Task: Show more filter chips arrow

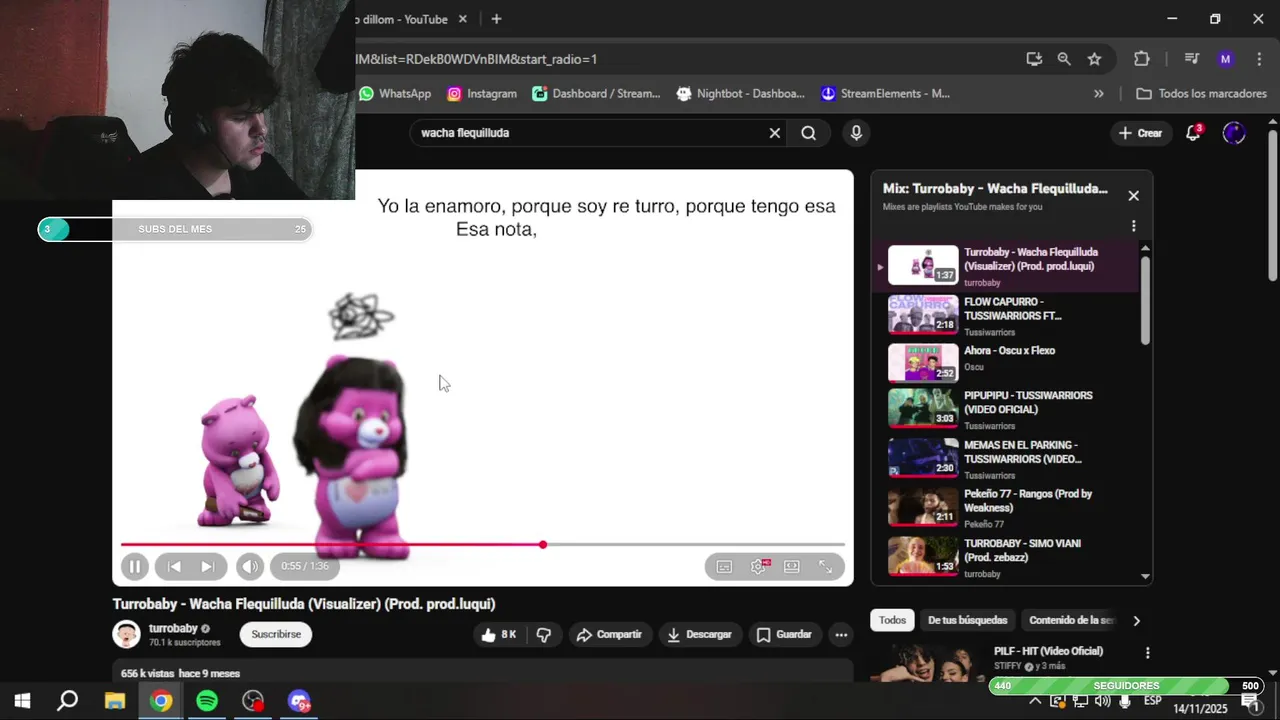Action: pyautogui.click(x=1136, y=620)
